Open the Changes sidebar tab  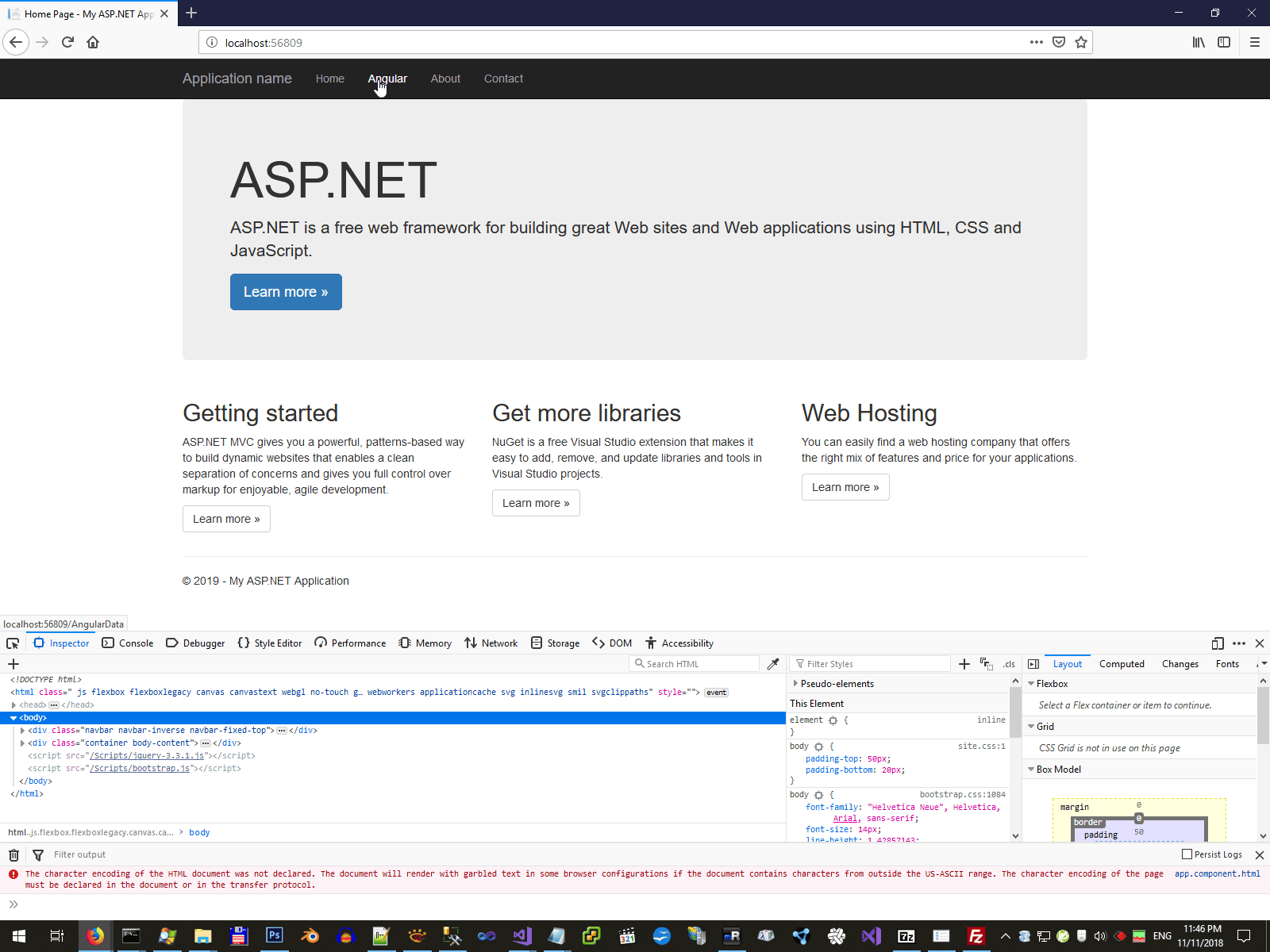(1180, 664)
